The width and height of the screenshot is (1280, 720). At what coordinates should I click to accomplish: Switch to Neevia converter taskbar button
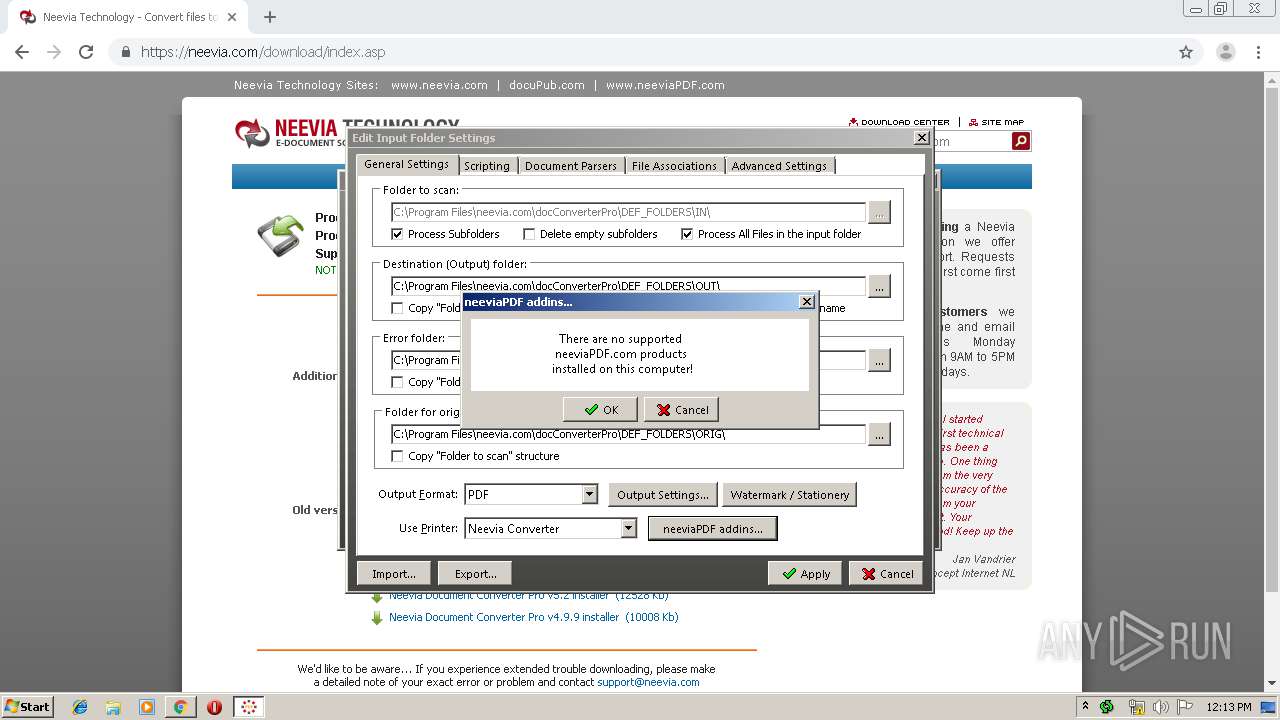click(249, 707)
